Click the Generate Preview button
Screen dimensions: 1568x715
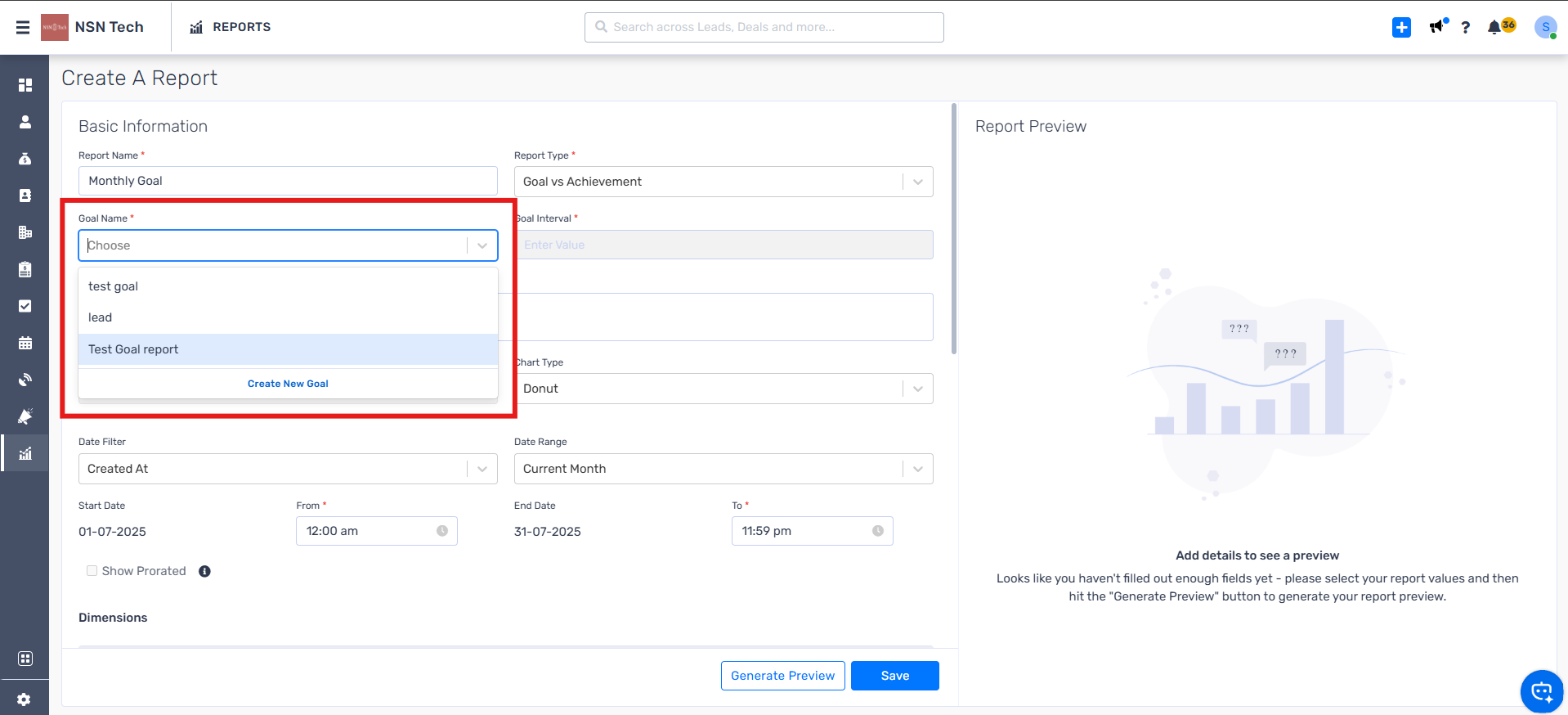click(782, 676)
